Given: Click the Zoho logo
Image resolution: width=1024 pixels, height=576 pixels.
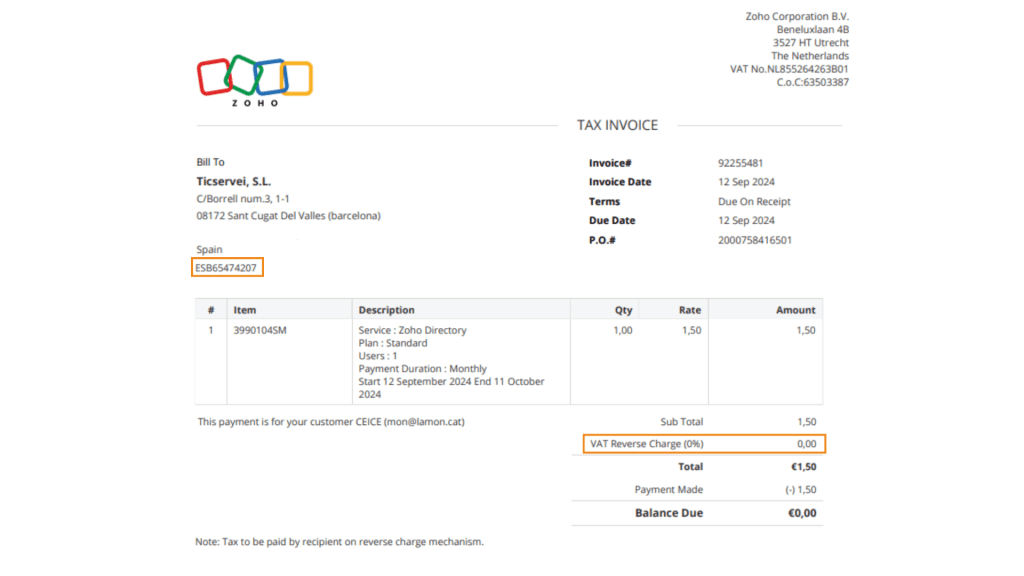Looking at the screenshot, I should (x=255, y=80).
